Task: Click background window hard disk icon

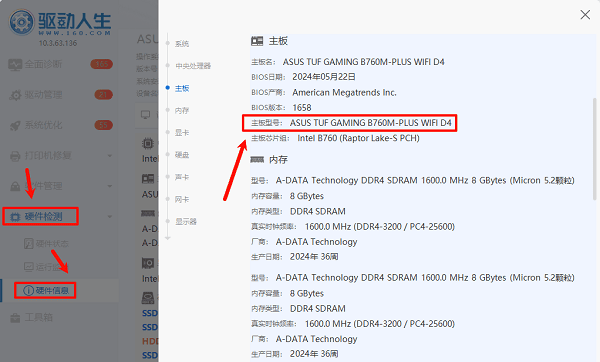Action: pyautogui.click(x=148, y=298)
